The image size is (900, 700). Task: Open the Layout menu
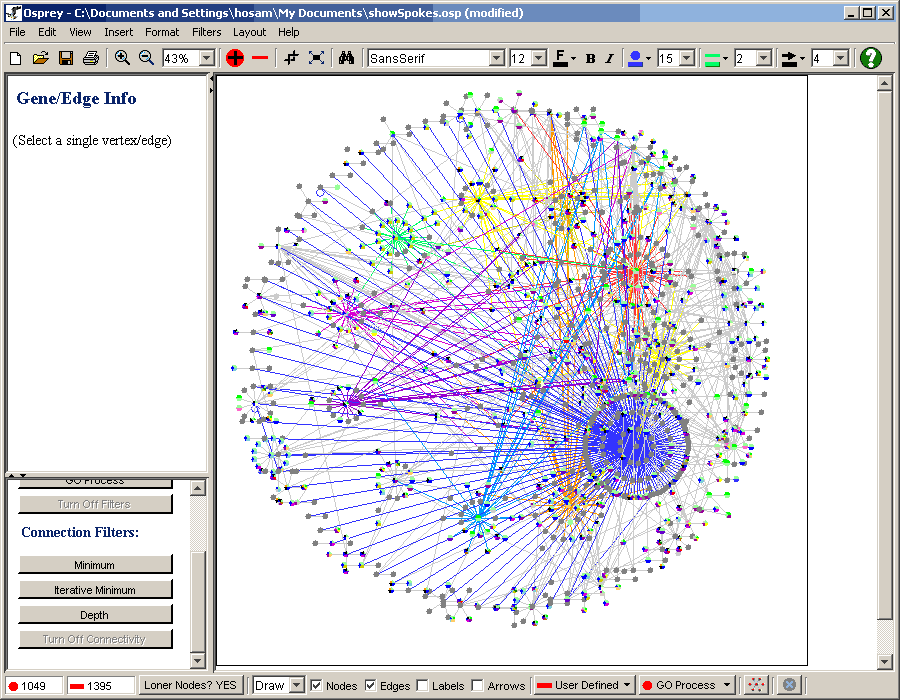click(249, 32)
